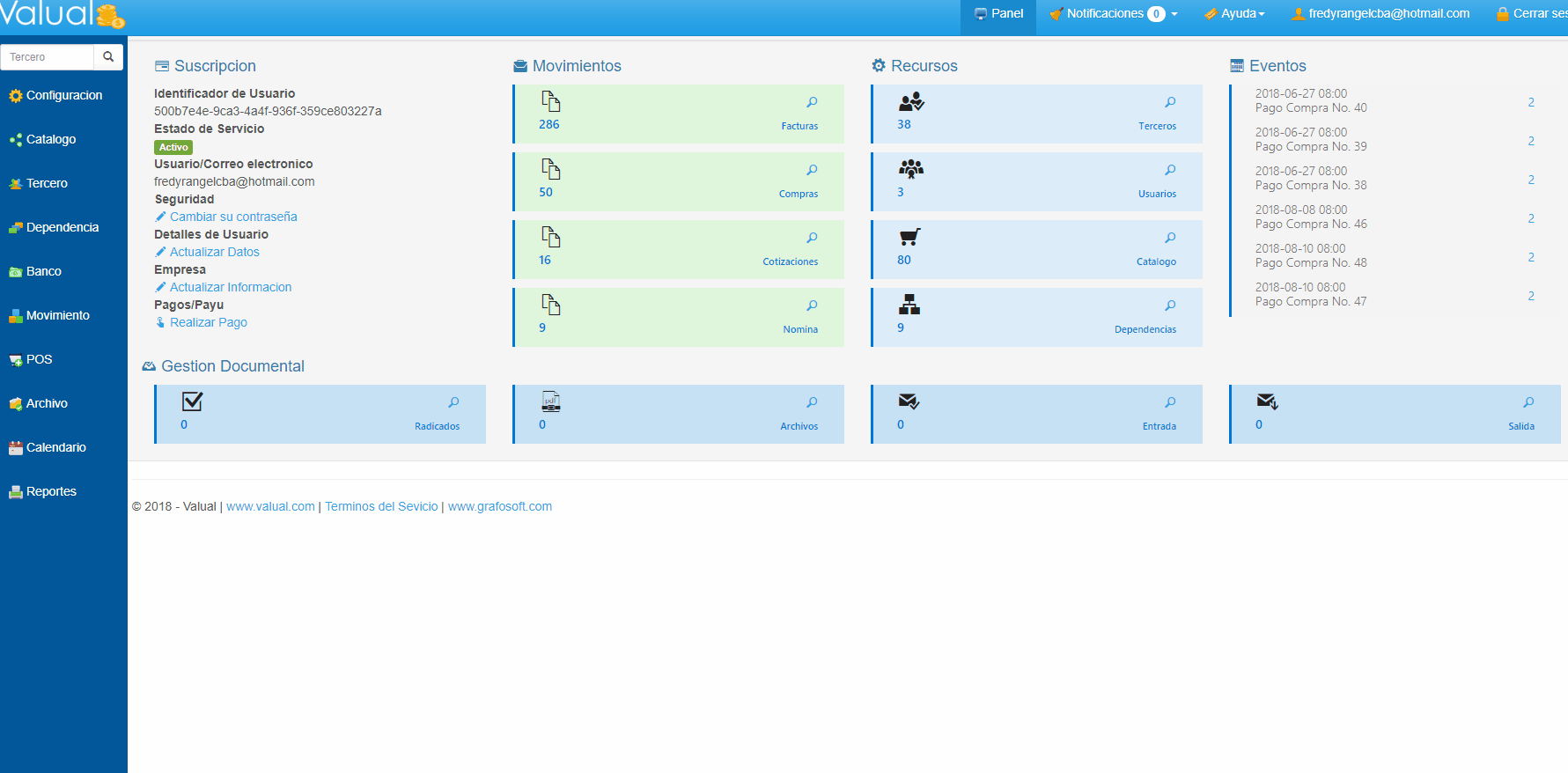The width and height of the screenshot is (1568, 773).
Task: Open the user email account menu
Action: click(x=1380, y=14)
